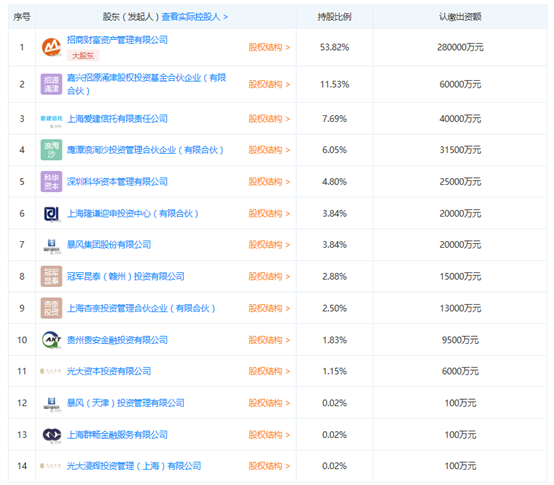Select the 4.80% shareholding cell
554x485 pixels.
(x=334, y=182)
